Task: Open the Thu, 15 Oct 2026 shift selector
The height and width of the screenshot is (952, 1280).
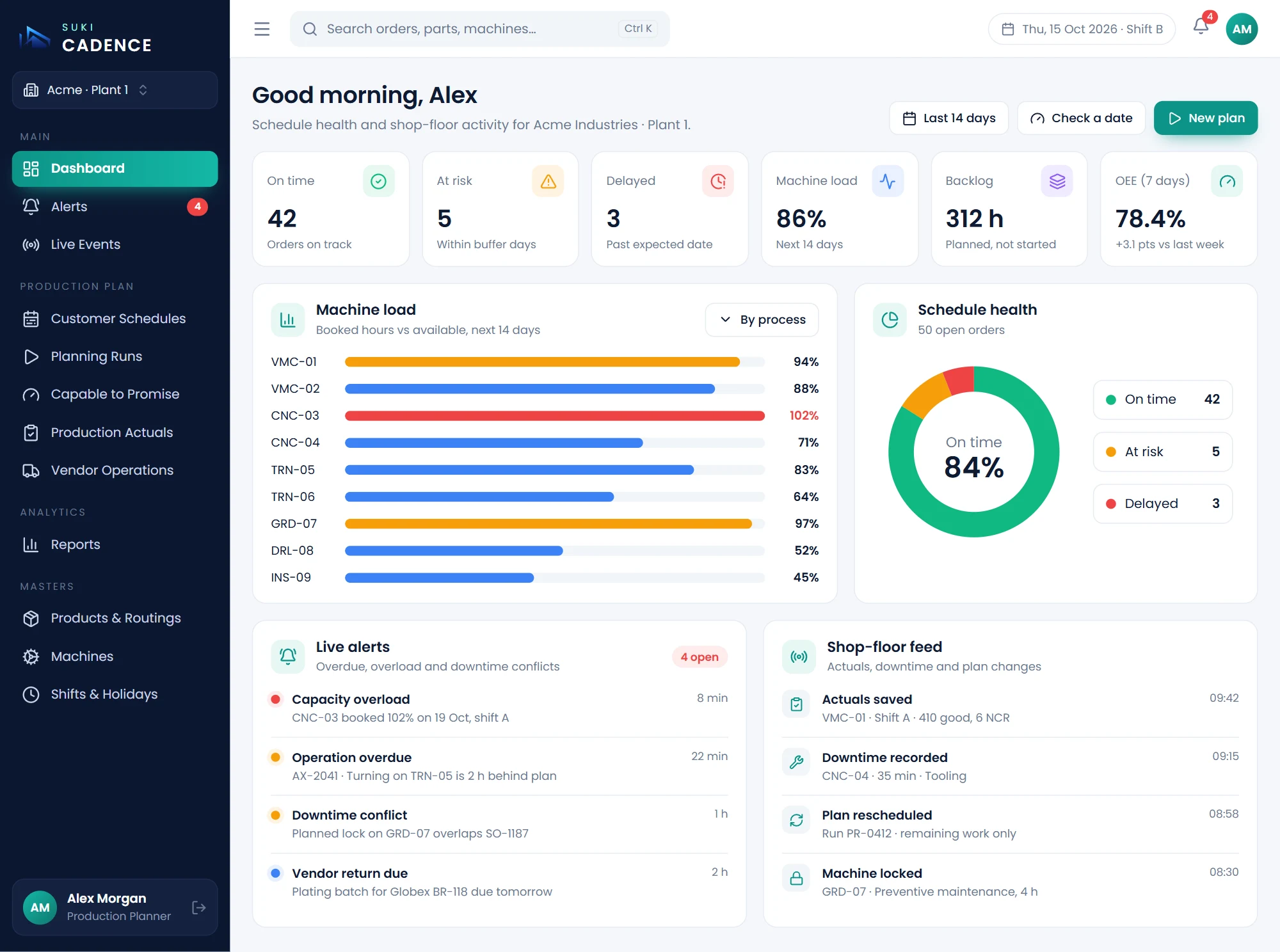Action: click(1082, 29)
